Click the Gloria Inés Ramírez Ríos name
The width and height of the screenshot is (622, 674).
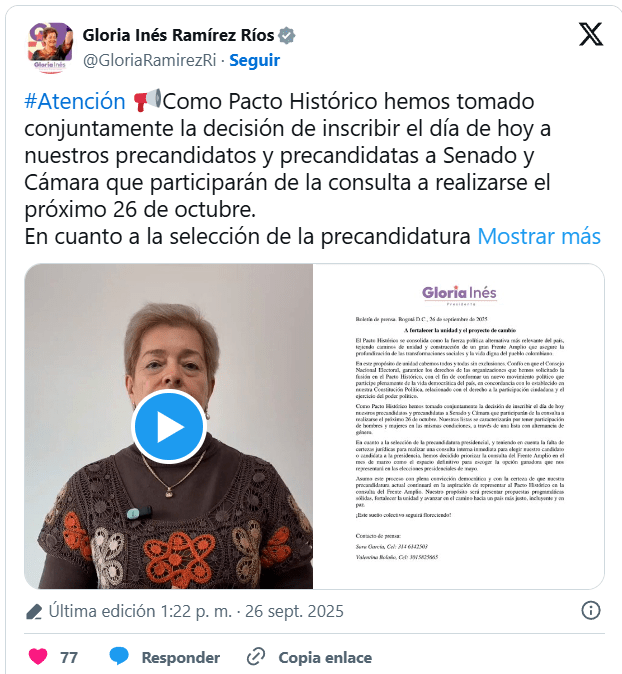coord(178,36)
